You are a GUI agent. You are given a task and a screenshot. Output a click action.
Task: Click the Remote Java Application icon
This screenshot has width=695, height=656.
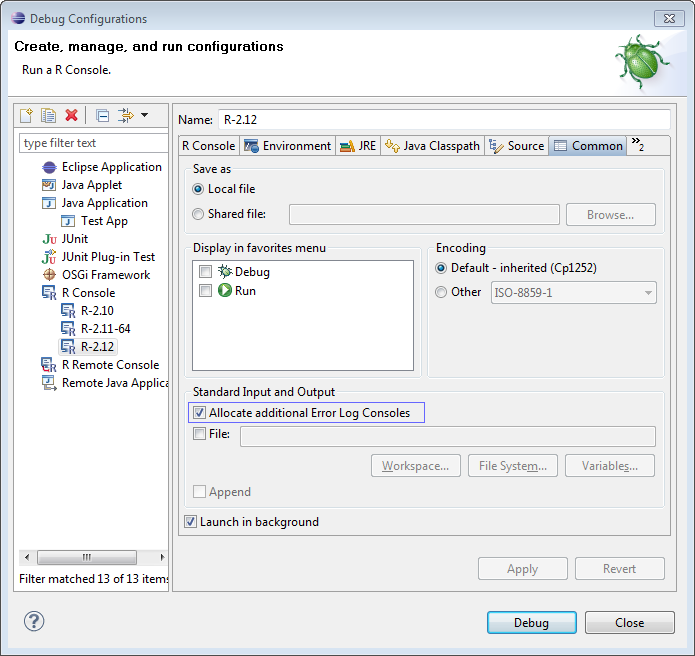tap(49, 383)
